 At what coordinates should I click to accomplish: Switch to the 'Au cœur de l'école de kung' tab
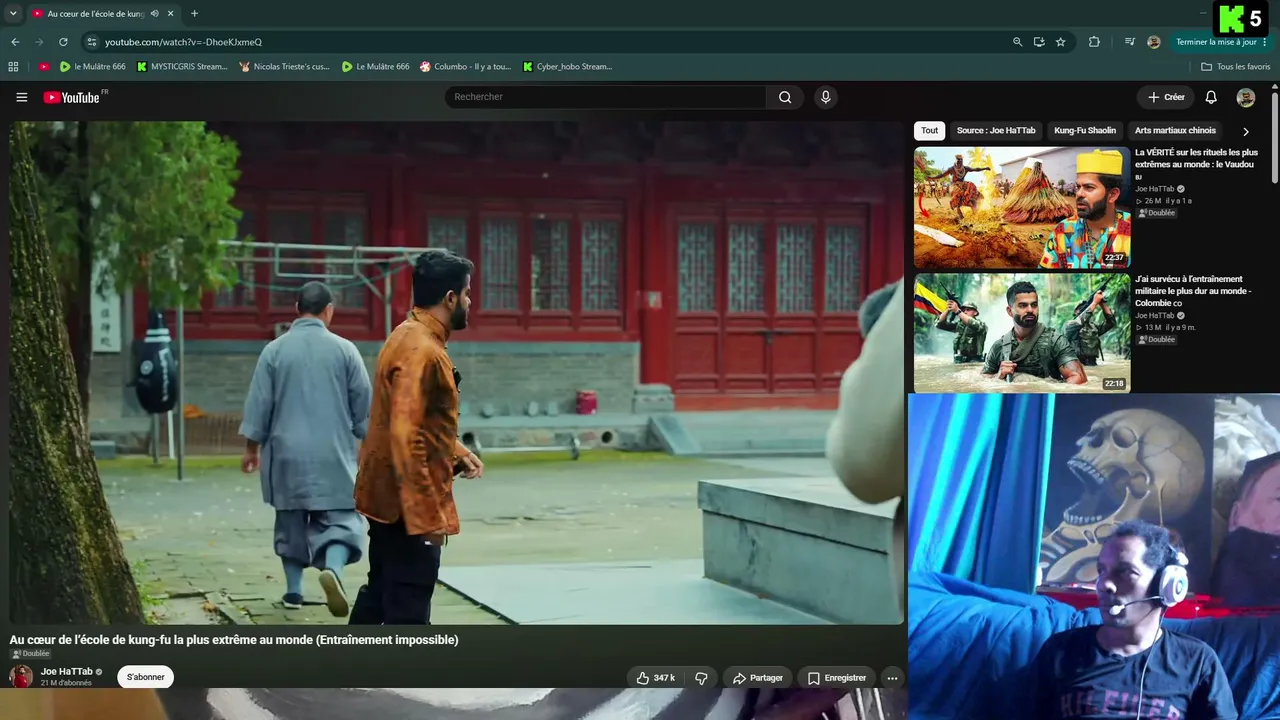point(95,14)
